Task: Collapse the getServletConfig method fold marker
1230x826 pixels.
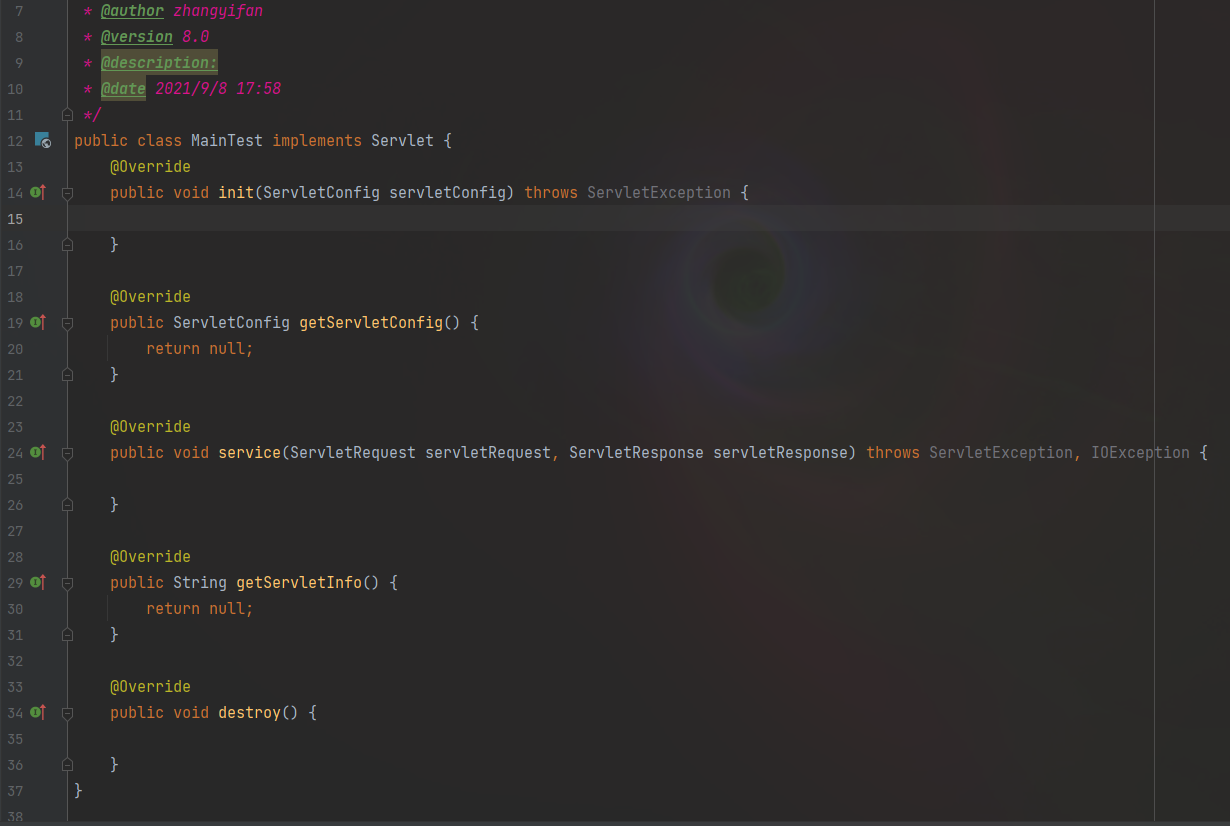Action: (67, 322)
